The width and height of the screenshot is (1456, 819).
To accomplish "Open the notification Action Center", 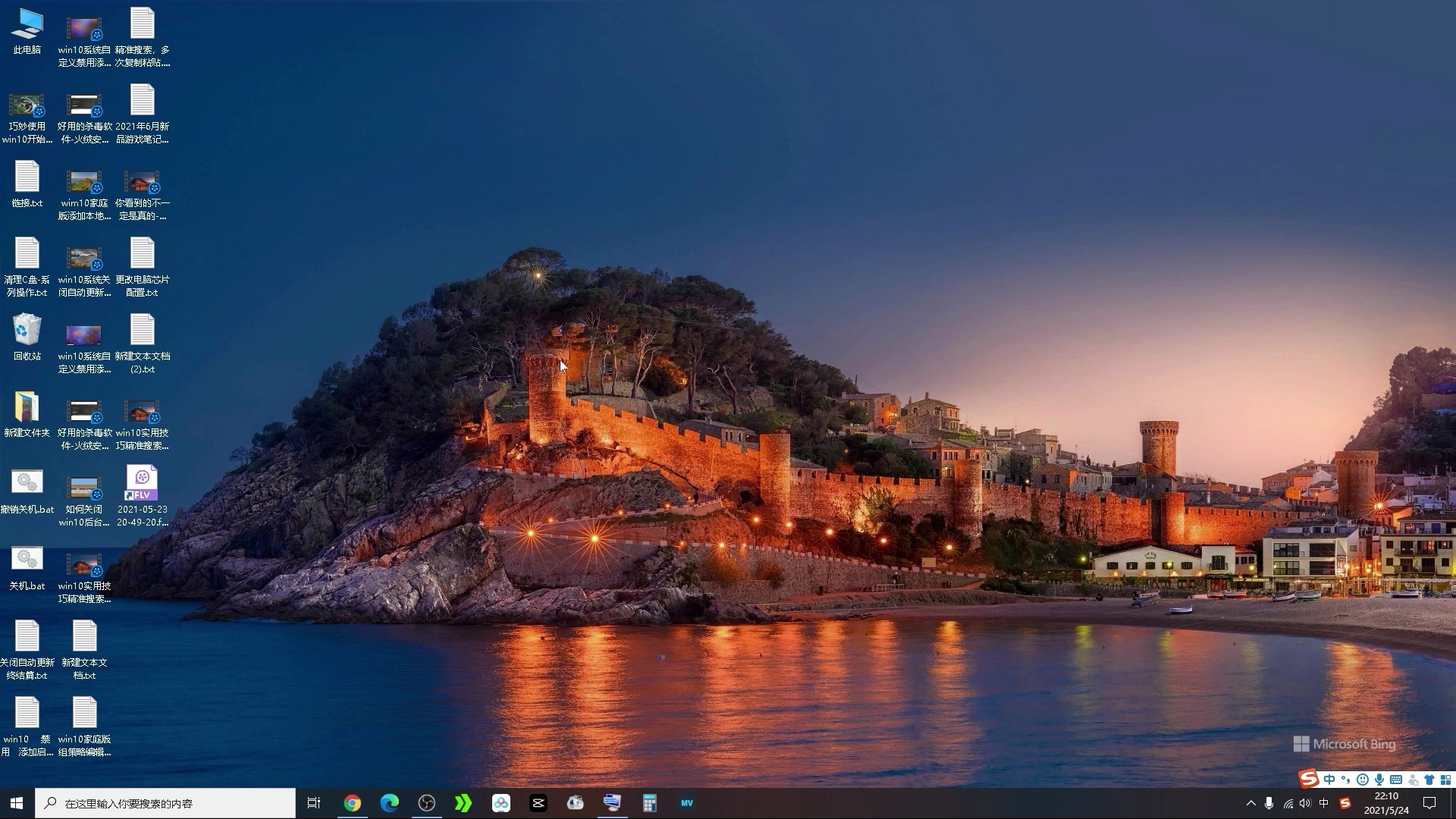I will [x=1429, y=803].
